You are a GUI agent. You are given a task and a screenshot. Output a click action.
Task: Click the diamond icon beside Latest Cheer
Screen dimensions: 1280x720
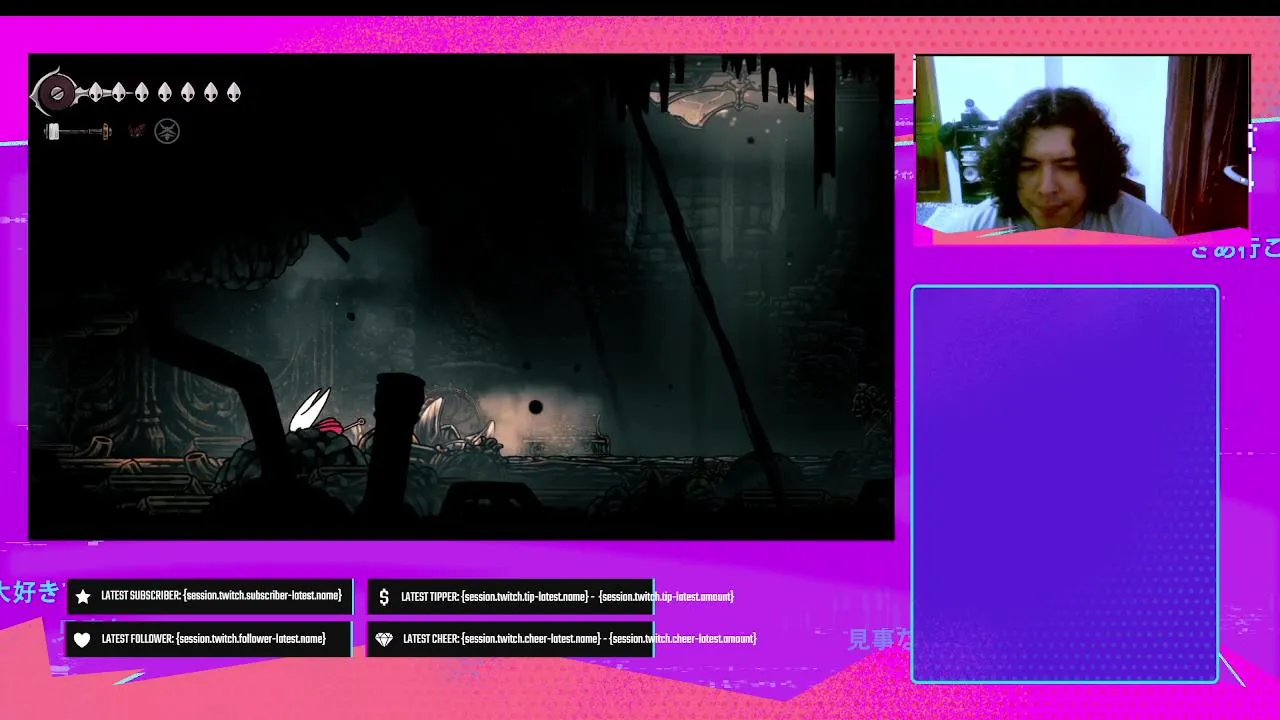tap(384, 639)
